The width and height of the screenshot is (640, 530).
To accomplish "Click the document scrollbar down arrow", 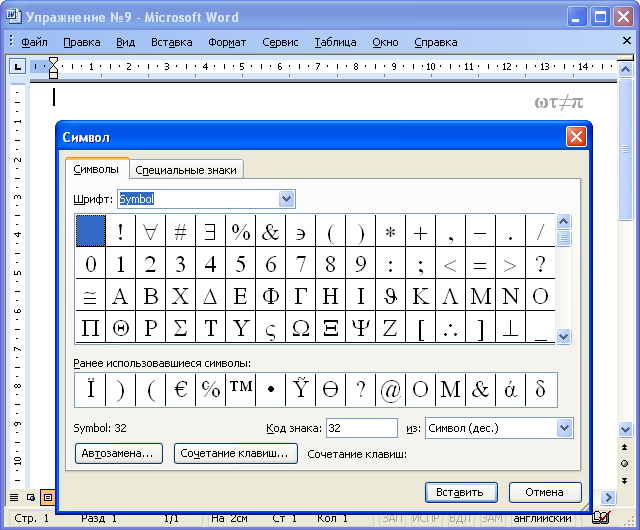I will 625,429.
